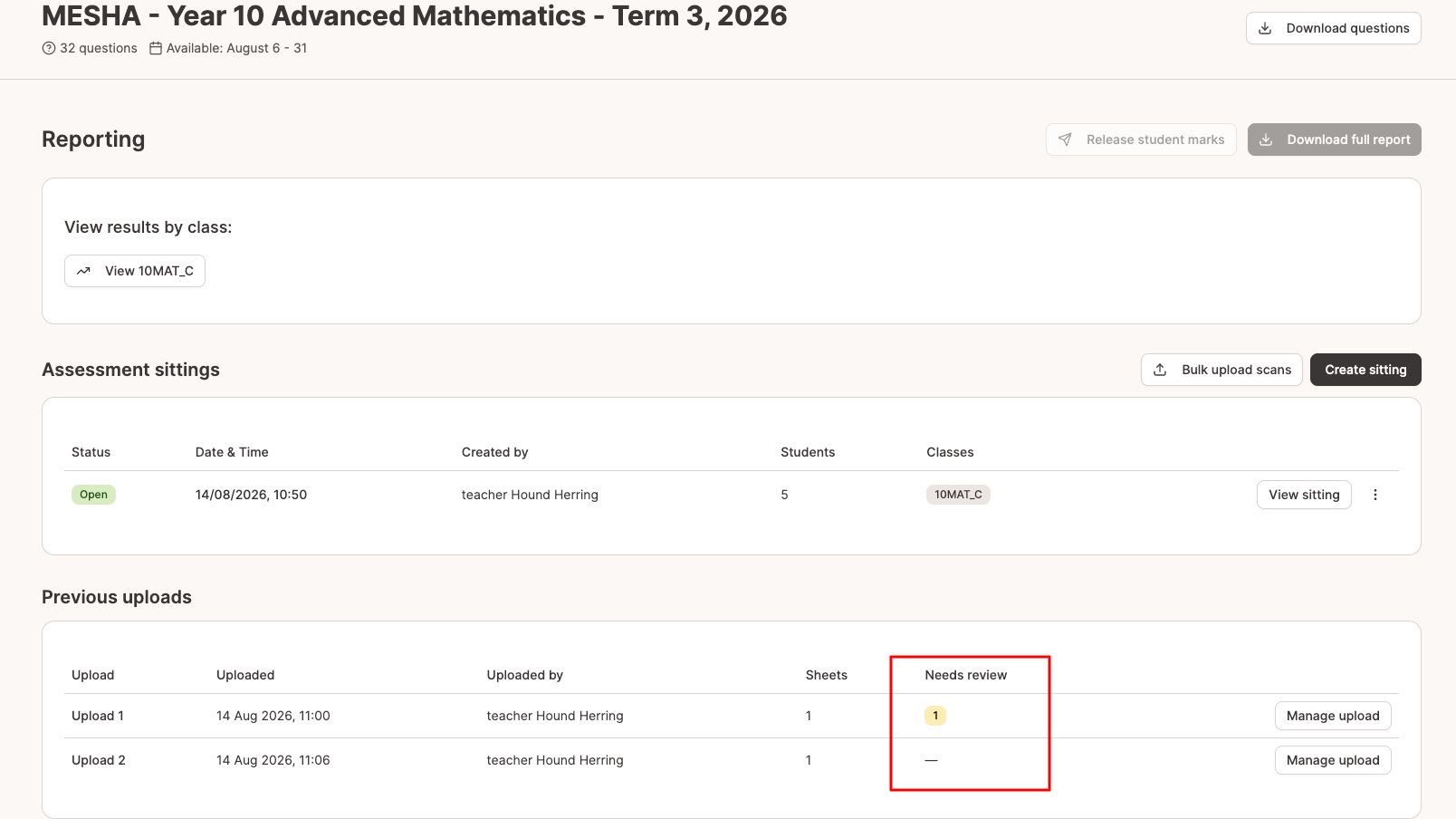Click teacher Hound Herring in the sittings table
Screen dimensions: 1456x819
(x=530, y=495)
